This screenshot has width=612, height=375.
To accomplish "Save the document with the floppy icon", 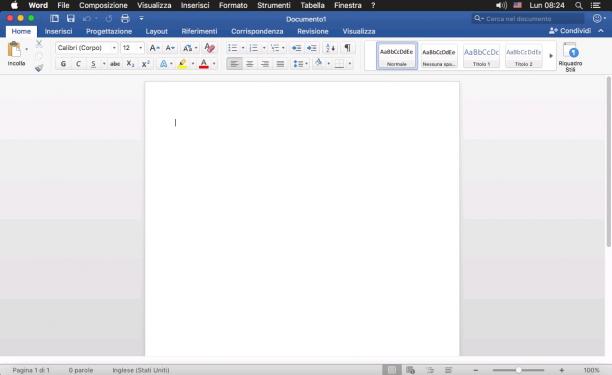I will coord(71,18).
